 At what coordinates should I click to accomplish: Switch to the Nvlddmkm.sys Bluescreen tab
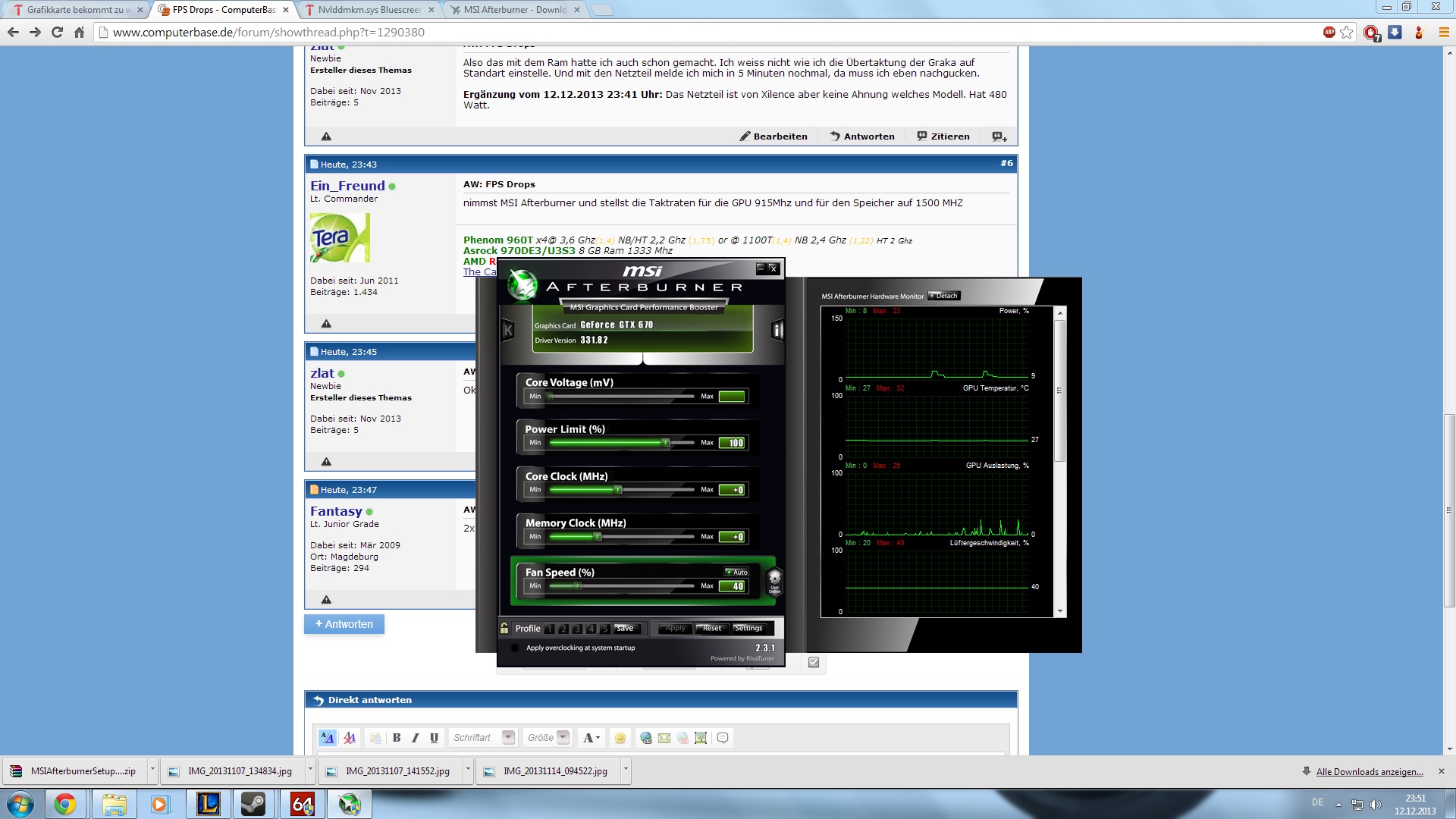pyautogui.click(x=369, y=10)
